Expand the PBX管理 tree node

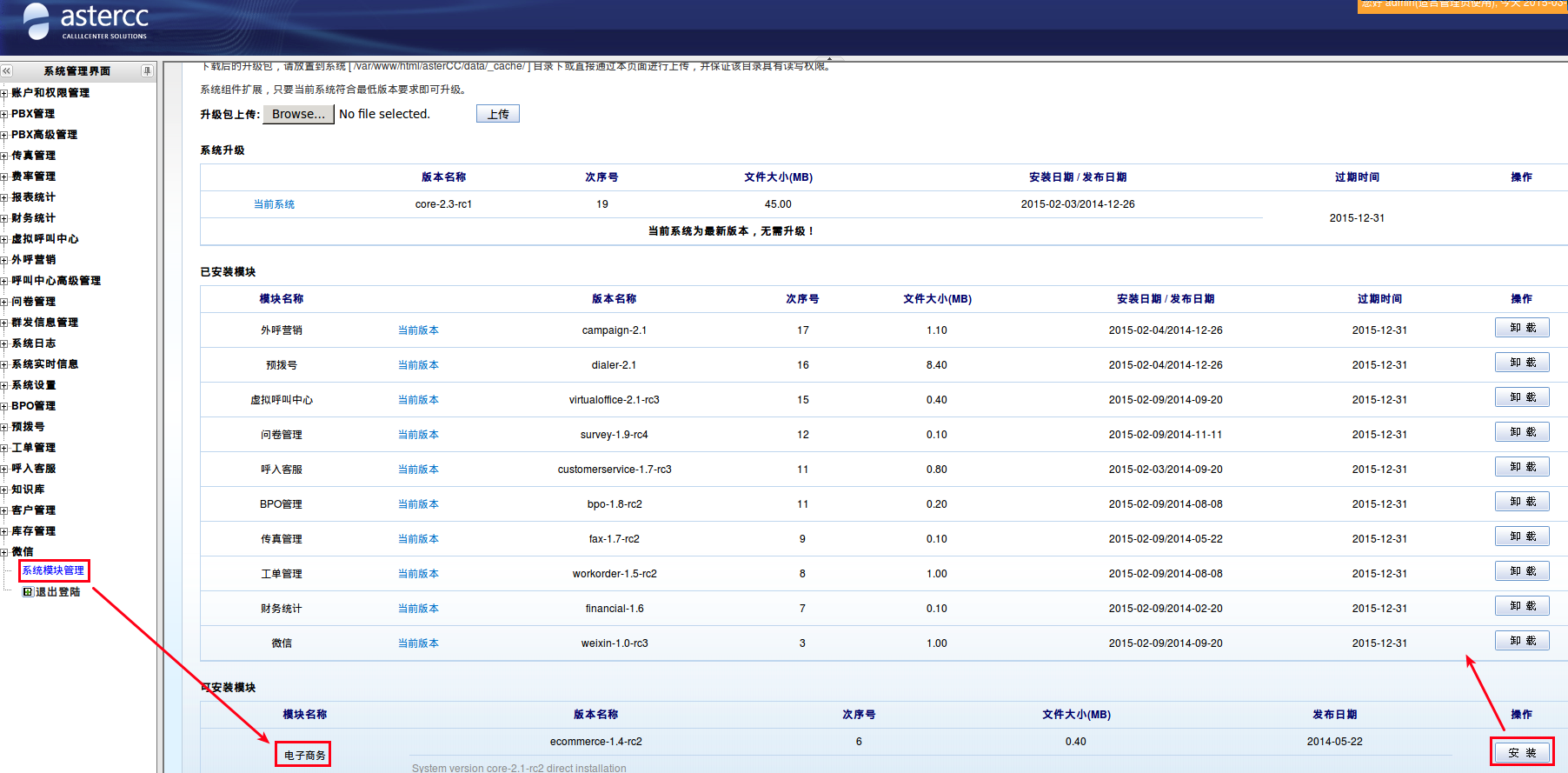(x=4, y=114)
